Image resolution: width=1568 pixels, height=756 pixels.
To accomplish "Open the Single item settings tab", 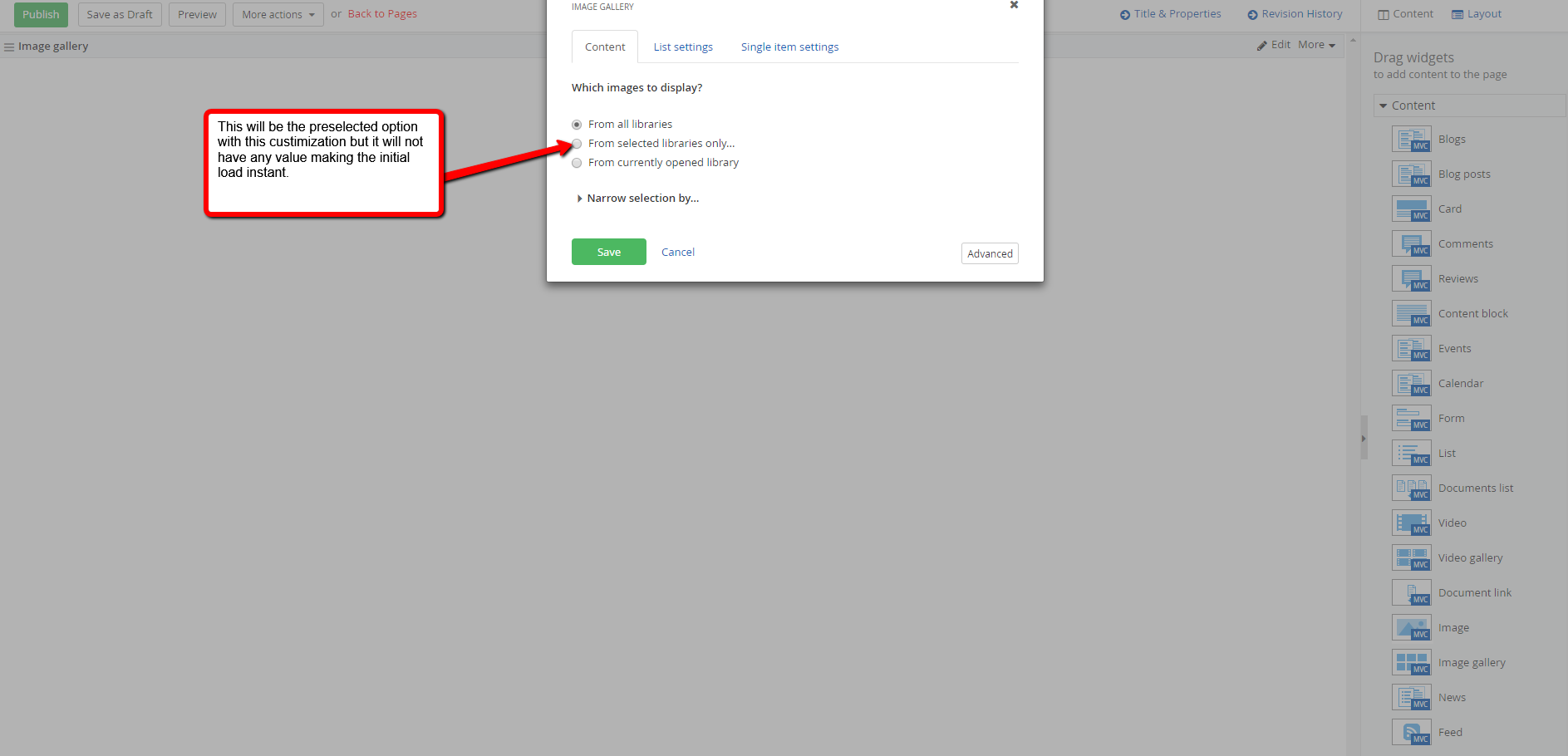I will (x=789, y=47).
